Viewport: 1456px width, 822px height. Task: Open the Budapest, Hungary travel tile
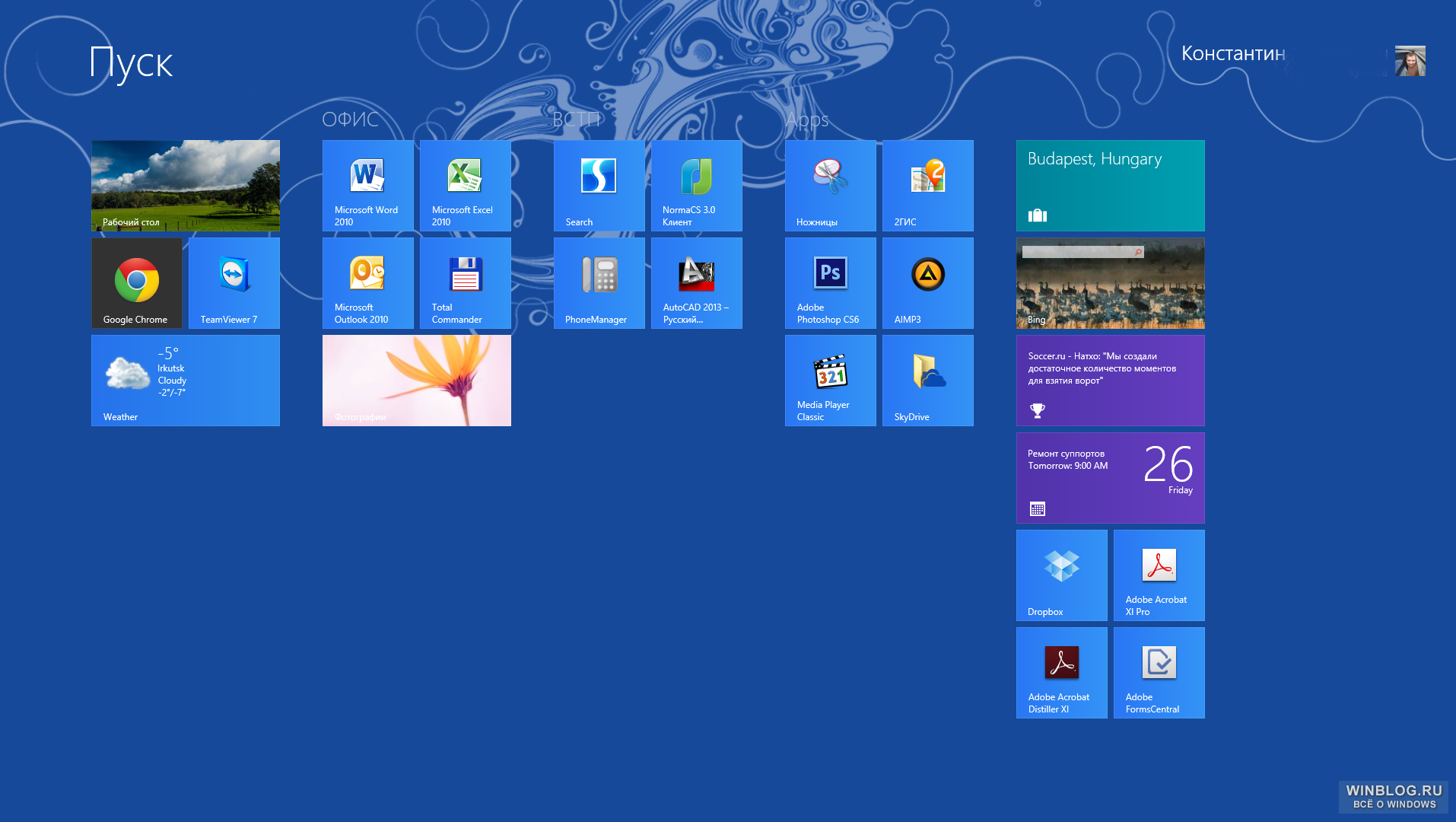point(1111,186)
